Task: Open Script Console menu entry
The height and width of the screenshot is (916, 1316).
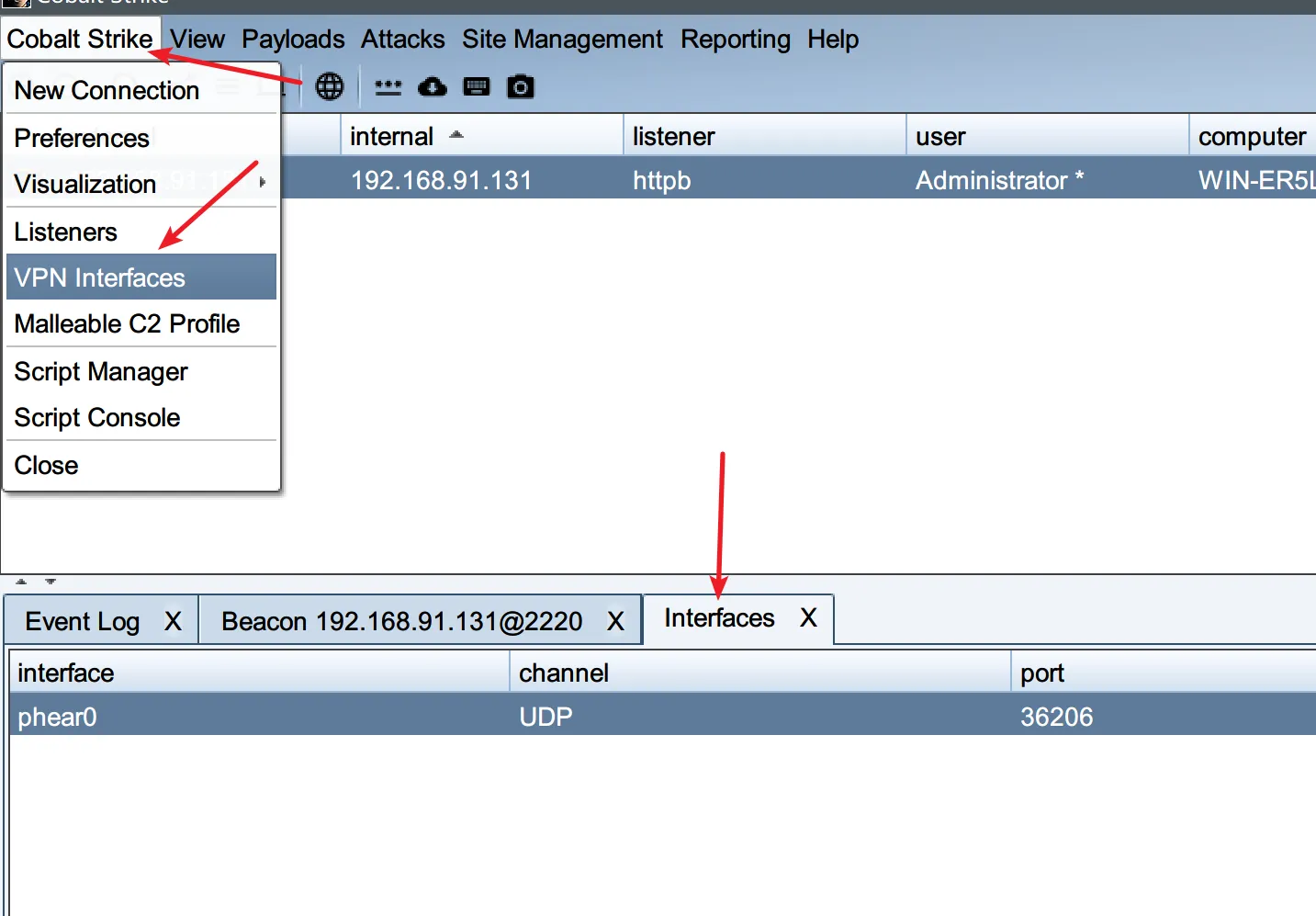Action: (141, 417)
